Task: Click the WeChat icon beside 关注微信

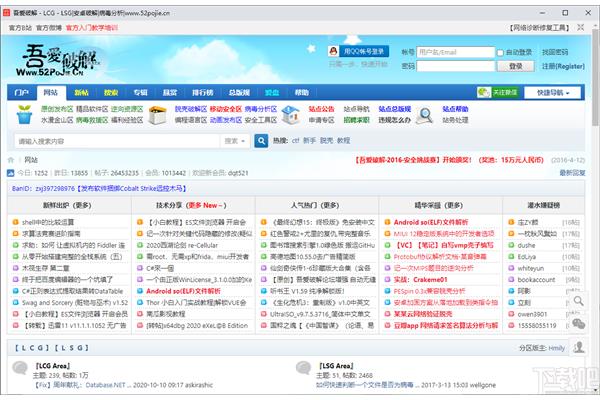Action: 484,92
